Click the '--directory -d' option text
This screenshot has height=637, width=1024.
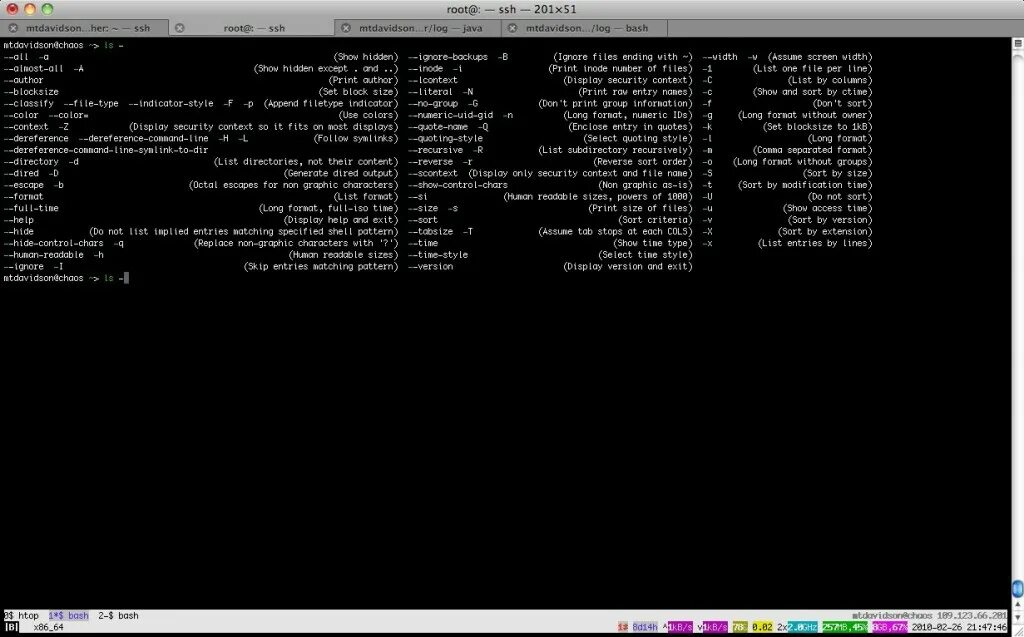tap(40, 162)
